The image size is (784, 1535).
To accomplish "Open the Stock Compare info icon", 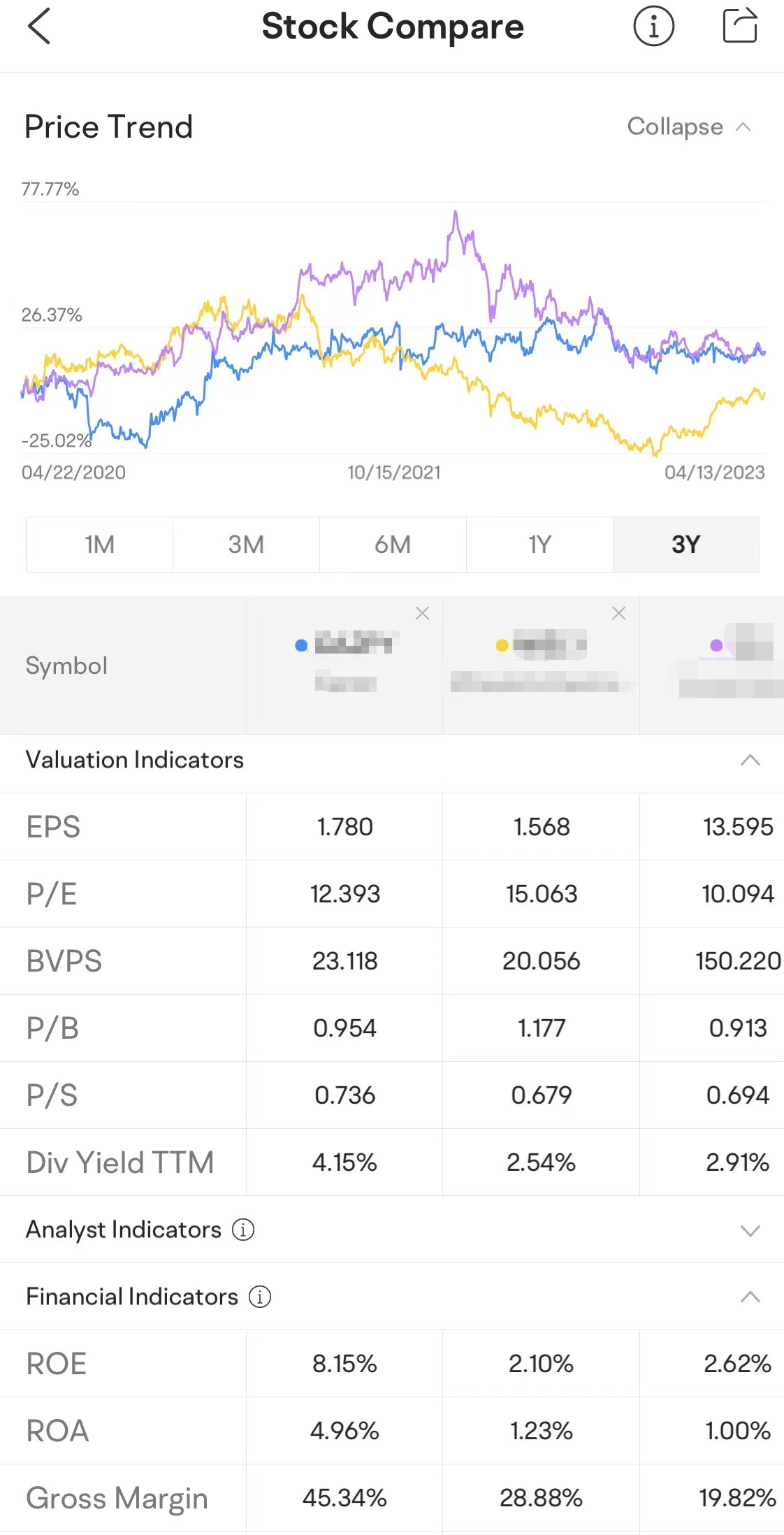I will [x=653, y=27].
